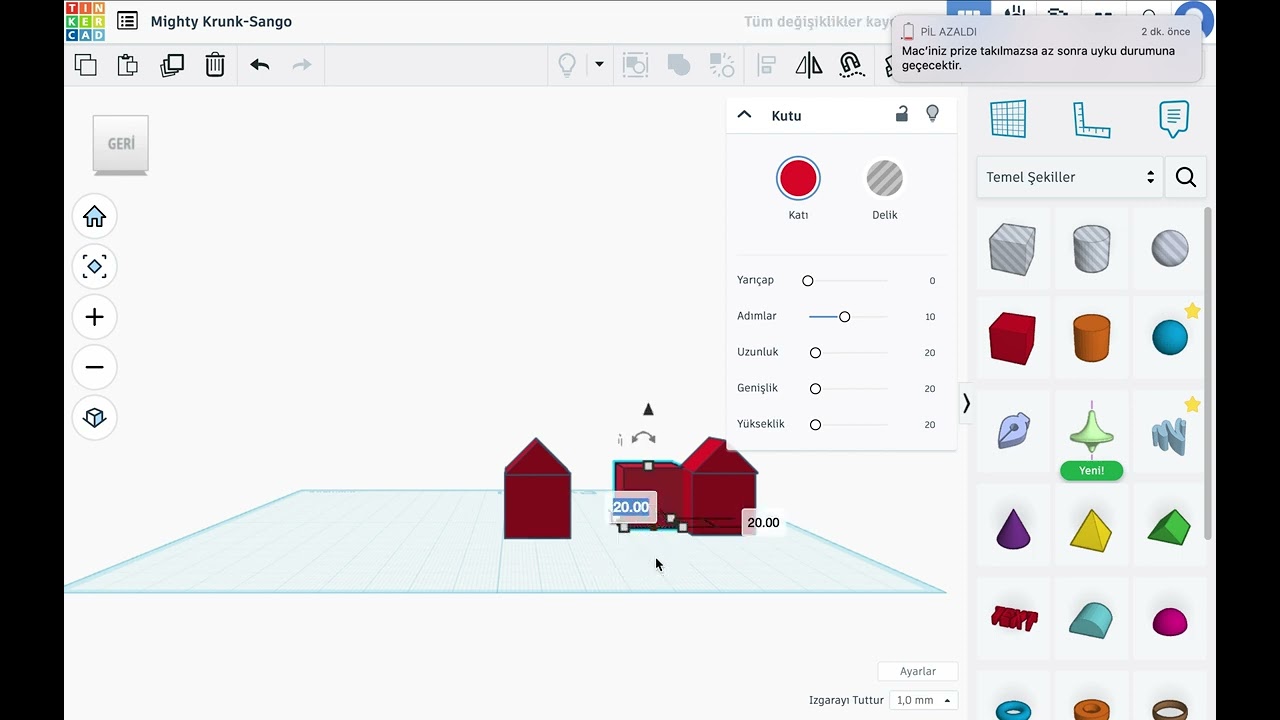Viewport: 1280px width, 720px height.
Task: Open the Izgarayı Tuttur 1,0 mm dropdown
Action: click(923, 700)
